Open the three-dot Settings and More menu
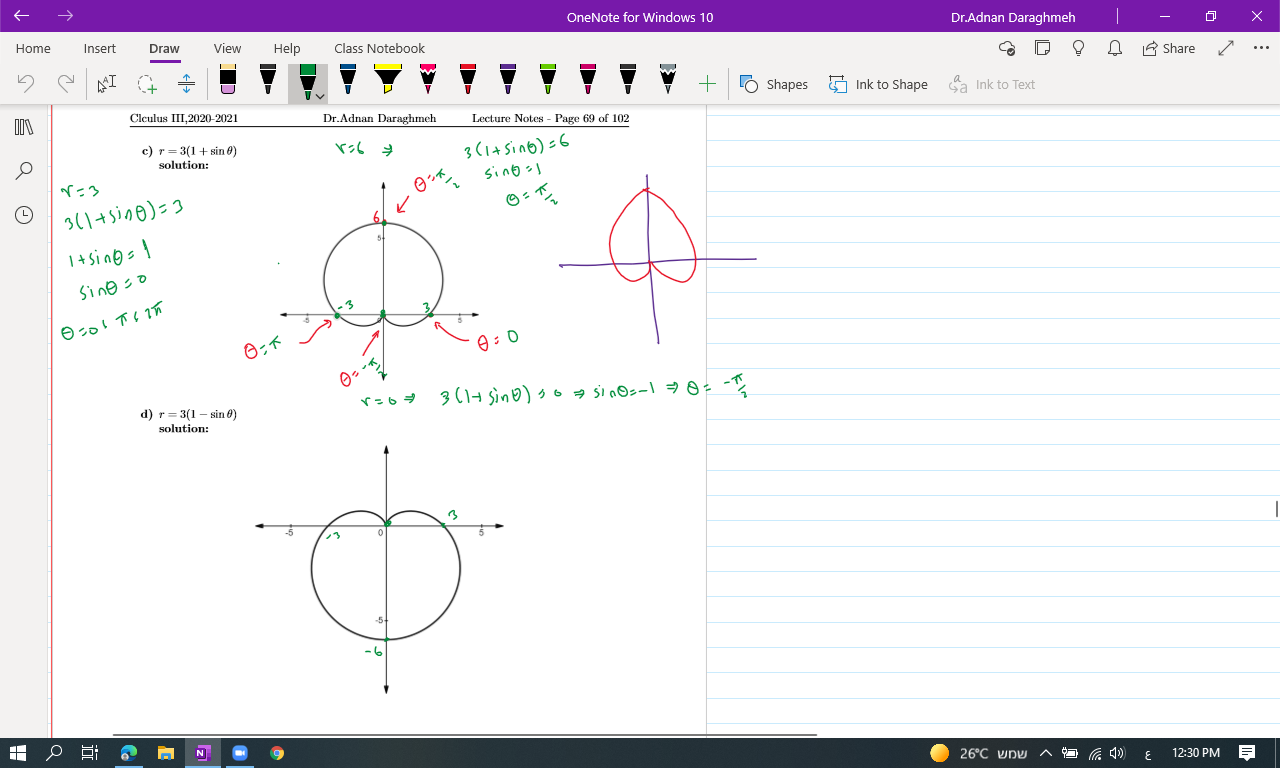 [x=1261, y=48]
